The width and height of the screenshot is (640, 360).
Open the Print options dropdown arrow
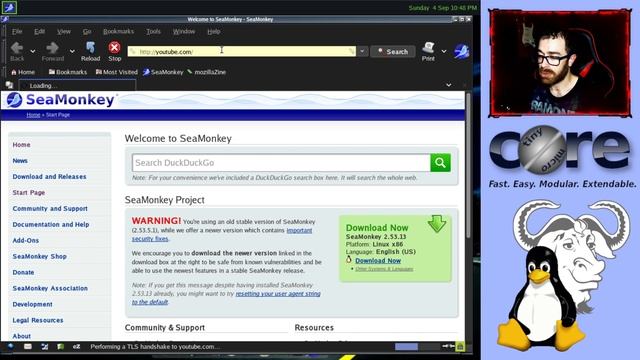[444, 51]
